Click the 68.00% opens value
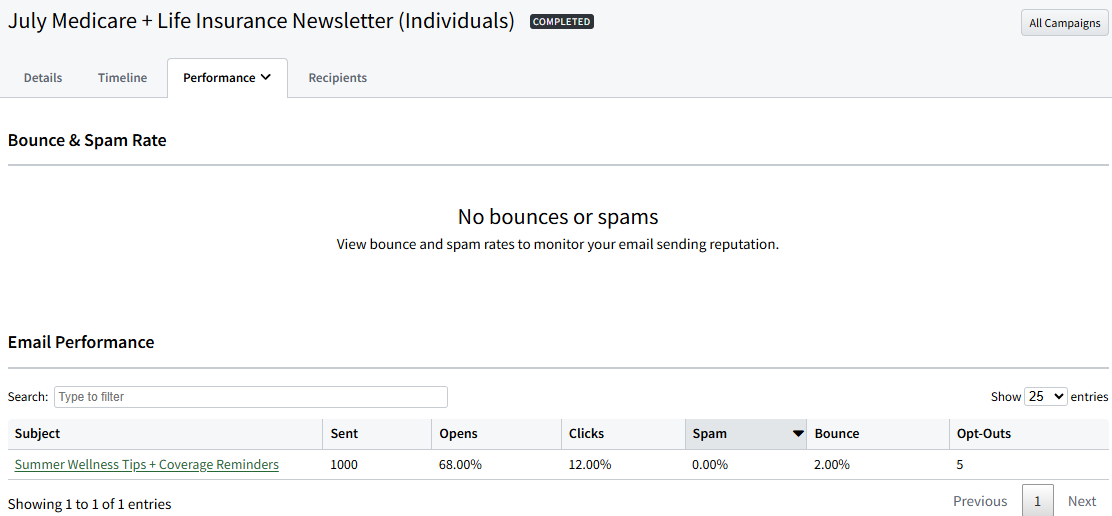1112x516 pixels. click(x=461, y=465)
